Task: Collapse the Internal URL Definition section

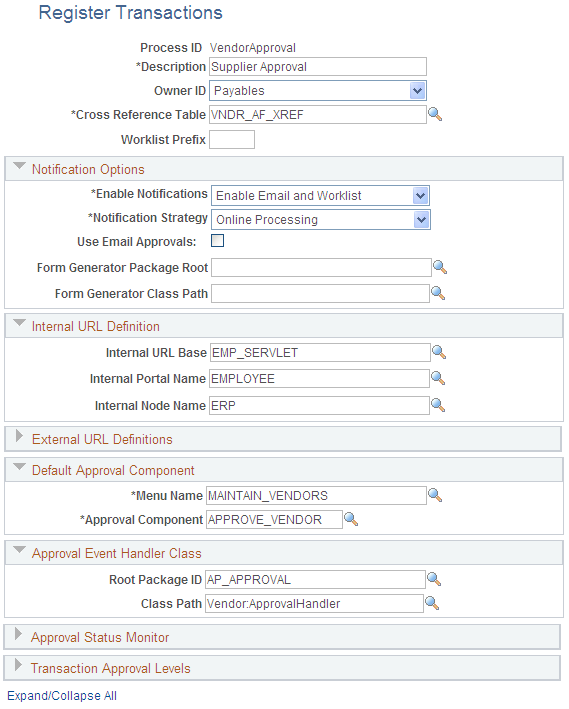Action: [19, 323]
